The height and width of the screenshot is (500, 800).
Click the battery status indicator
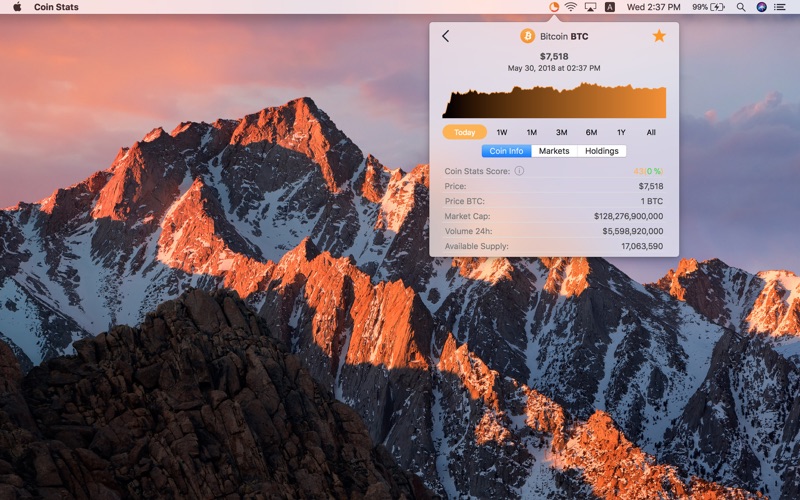708,7
